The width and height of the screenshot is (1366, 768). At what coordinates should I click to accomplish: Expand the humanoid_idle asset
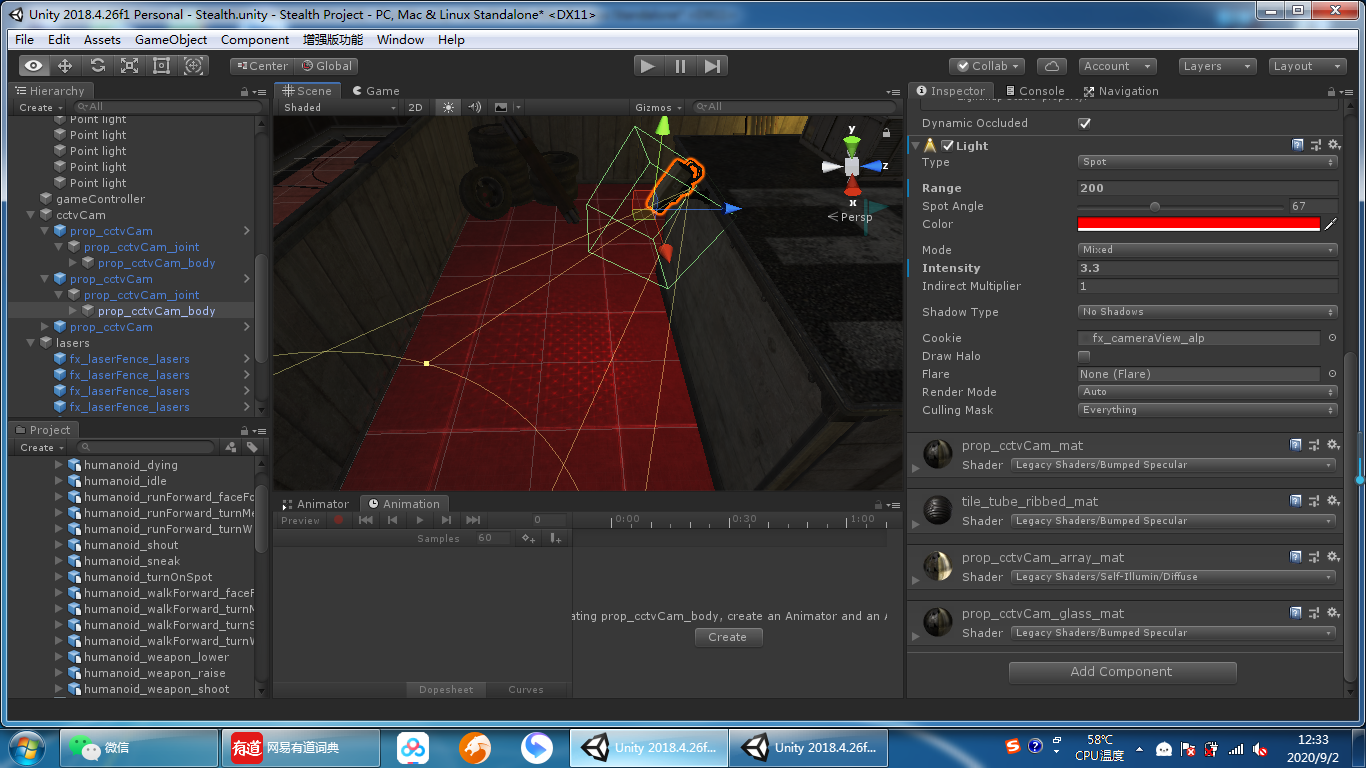[58, 481]
